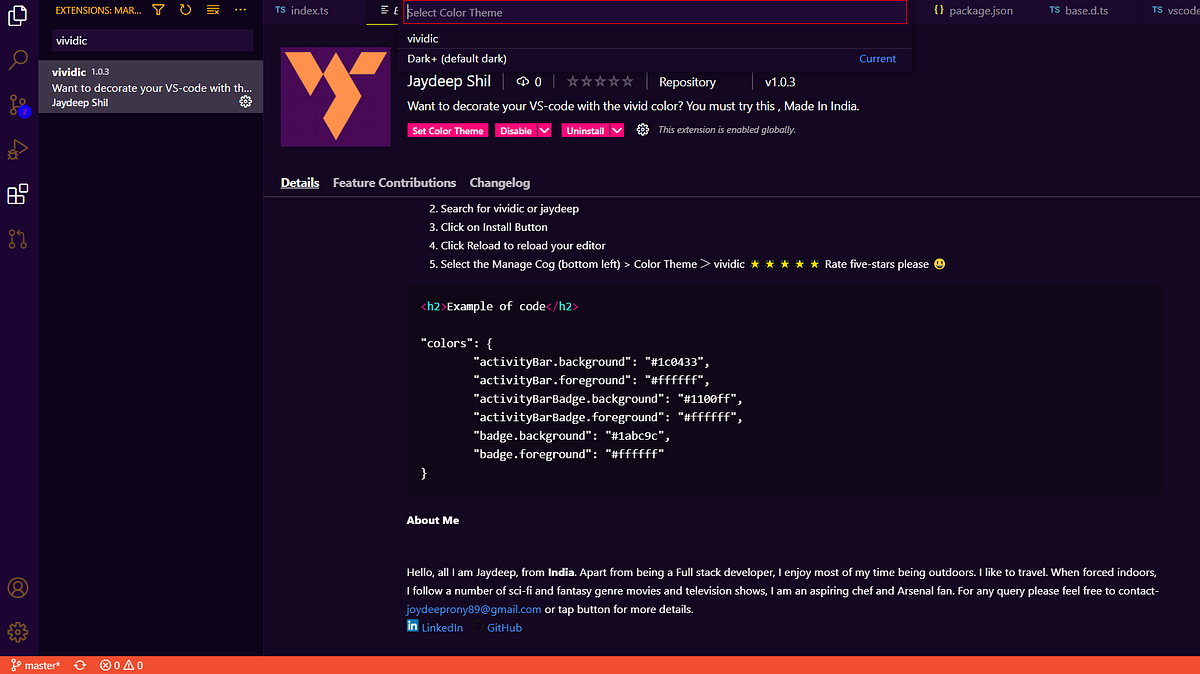This screenshot has width=1200, height=674.
Task: Click the filter extensions icon
Action: pyautogui.click(x=158, y=9)
